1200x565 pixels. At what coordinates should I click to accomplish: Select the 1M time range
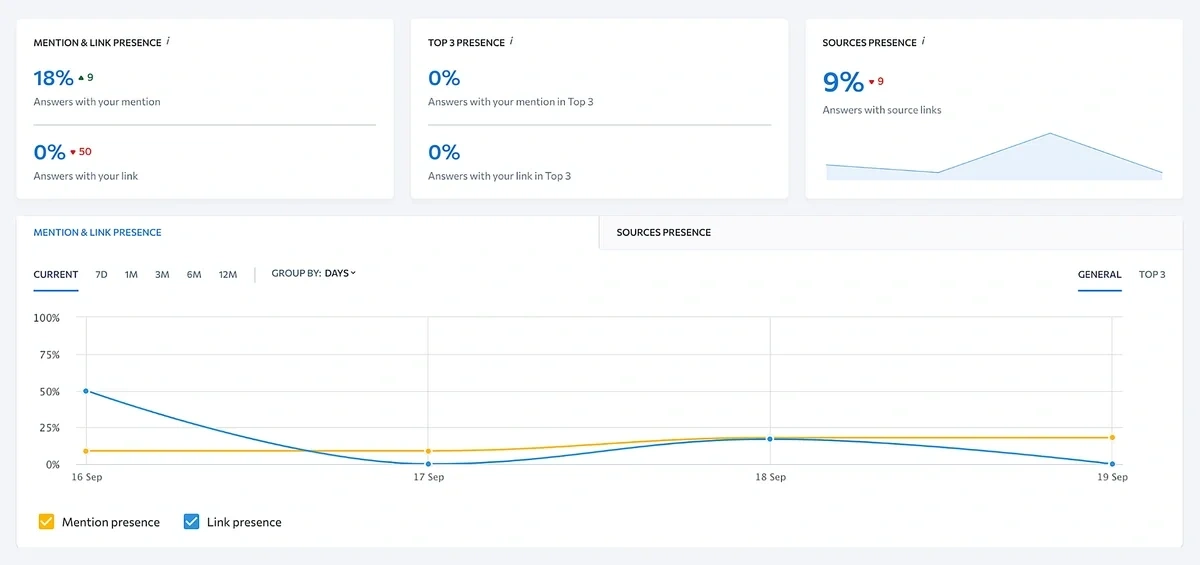tap(131, 274)
